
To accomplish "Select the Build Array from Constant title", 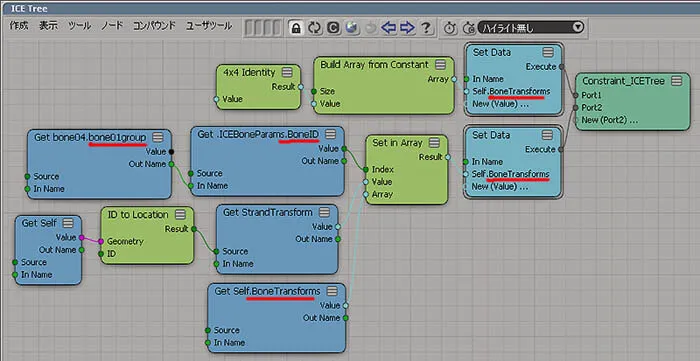I will 374,65.
